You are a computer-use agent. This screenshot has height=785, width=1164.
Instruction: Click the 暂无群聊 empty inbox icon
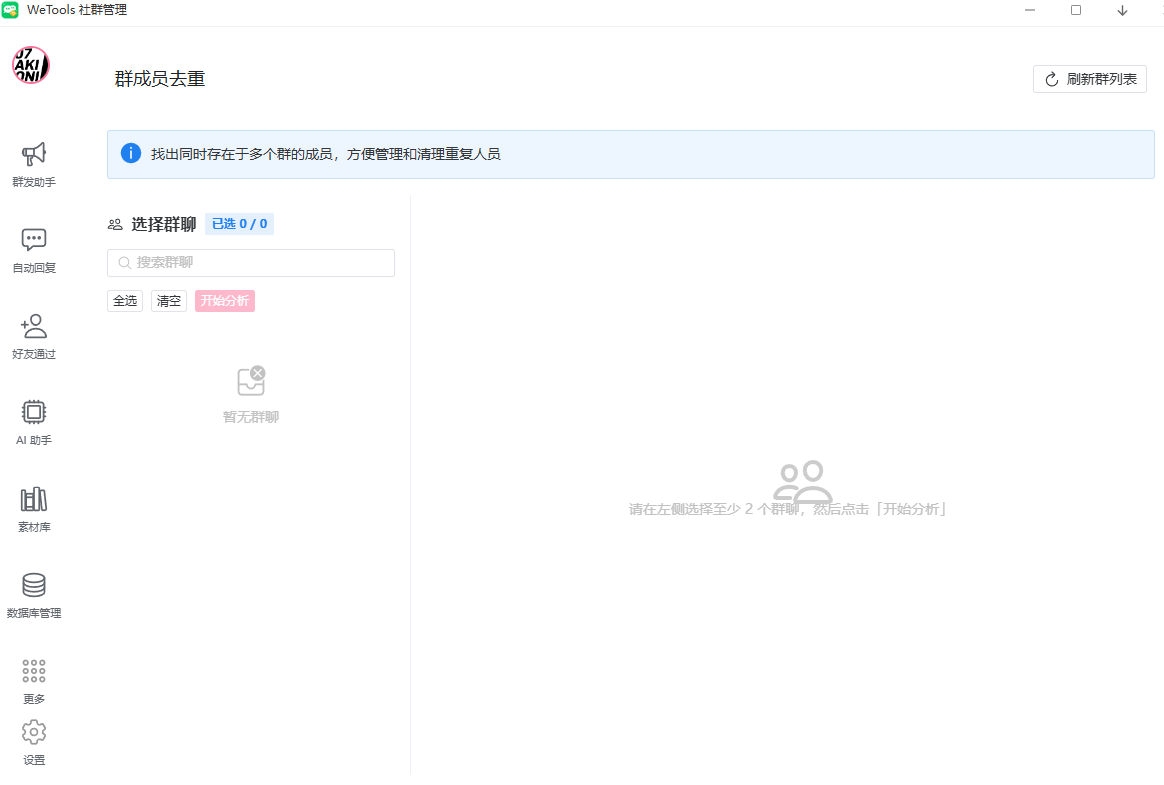pos(251,381)
